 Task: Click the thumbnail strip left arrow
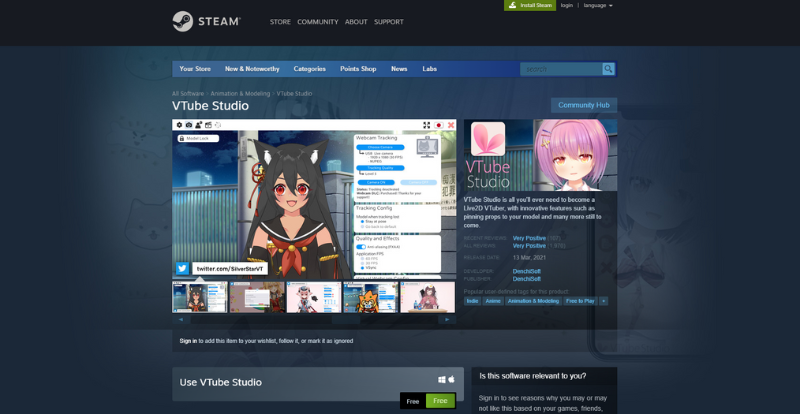(x=181, y=320)
